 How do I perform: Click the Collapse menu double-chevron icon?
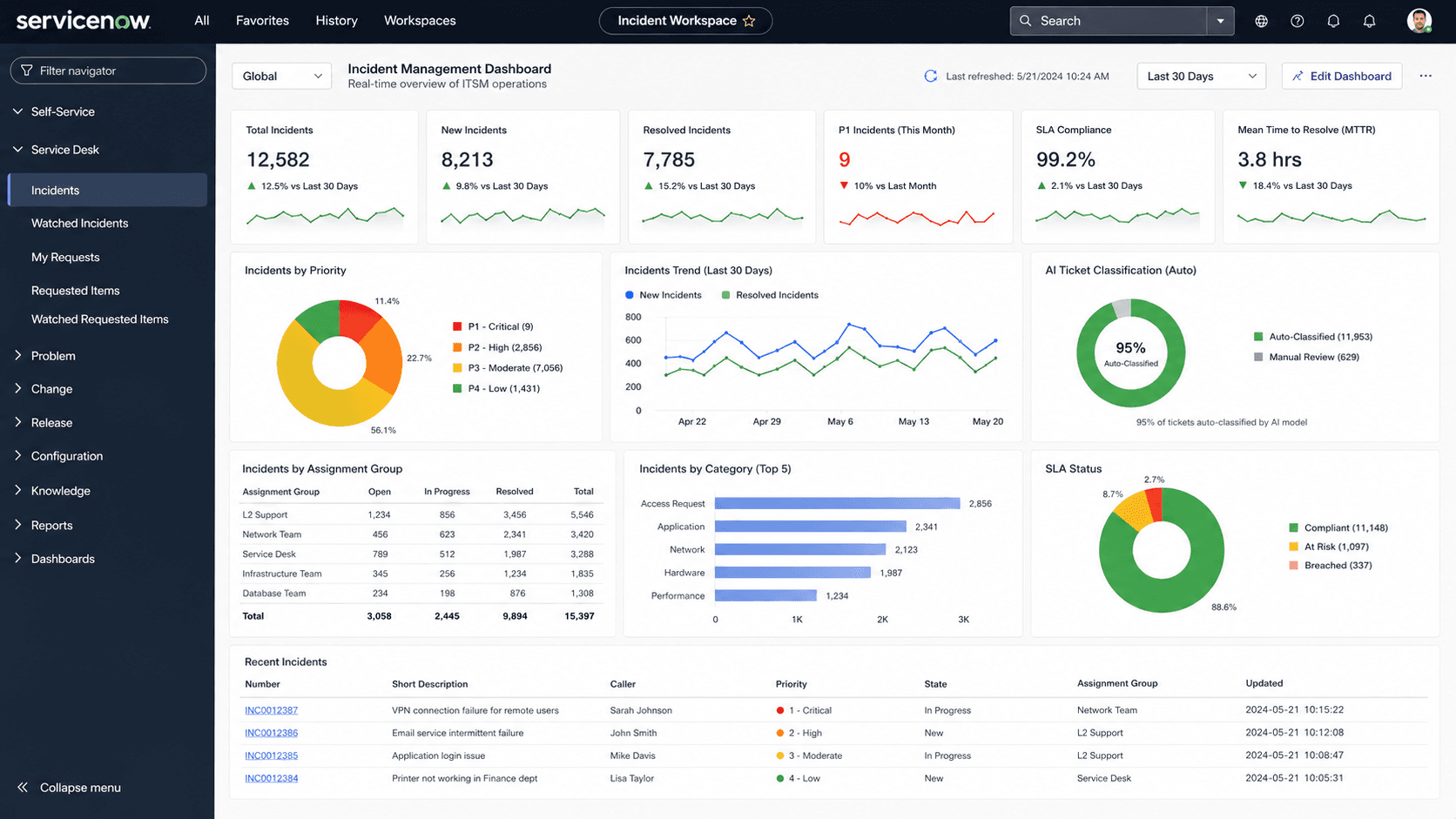pyautogui.click(x=23, y=787)
